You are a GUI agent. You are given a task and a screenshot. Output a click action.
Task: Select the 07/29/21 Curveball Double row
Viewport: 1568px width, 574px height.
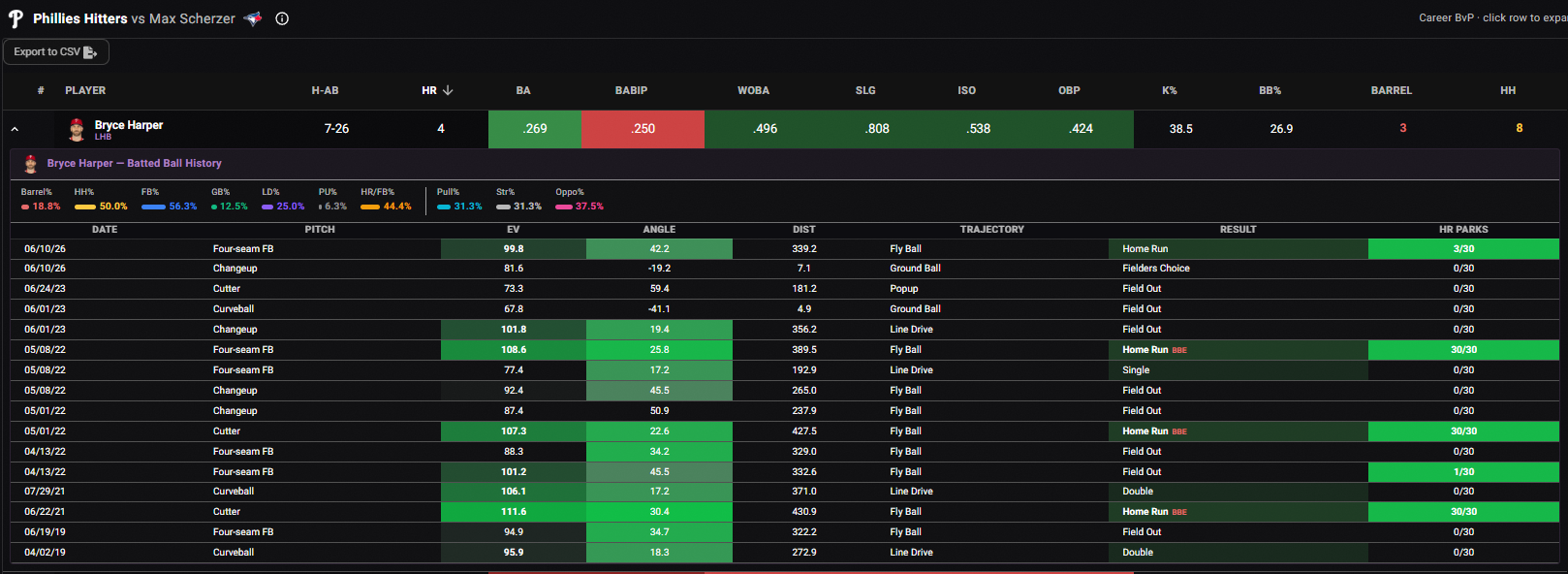785,492
